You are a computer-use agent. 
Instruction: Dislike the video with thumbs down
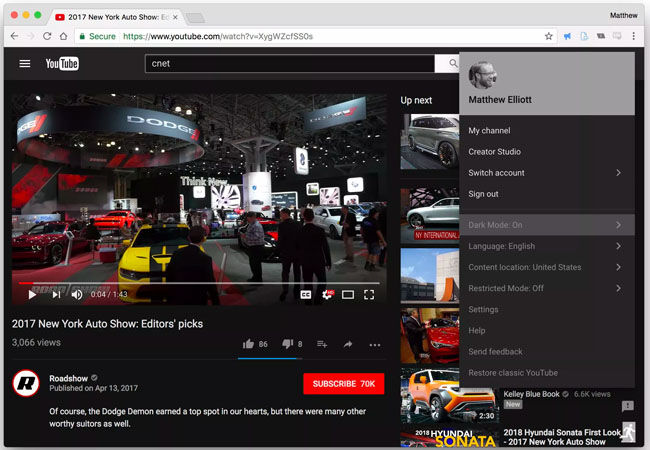[288, 344]
